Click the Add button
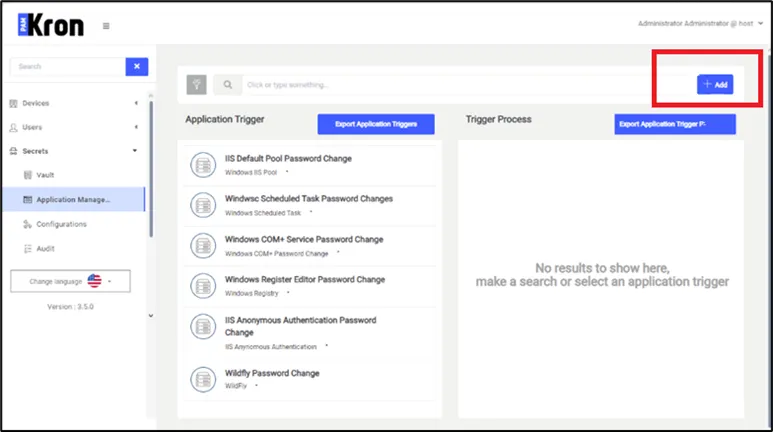 click(x=715, y=84)
